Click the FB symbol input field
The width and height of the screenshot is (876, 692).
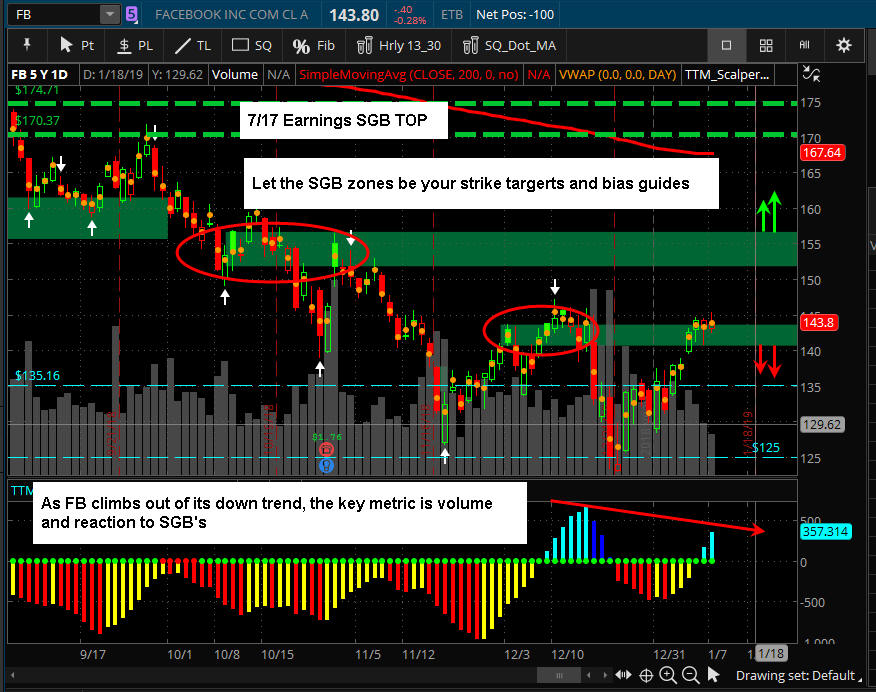point(55,15)
